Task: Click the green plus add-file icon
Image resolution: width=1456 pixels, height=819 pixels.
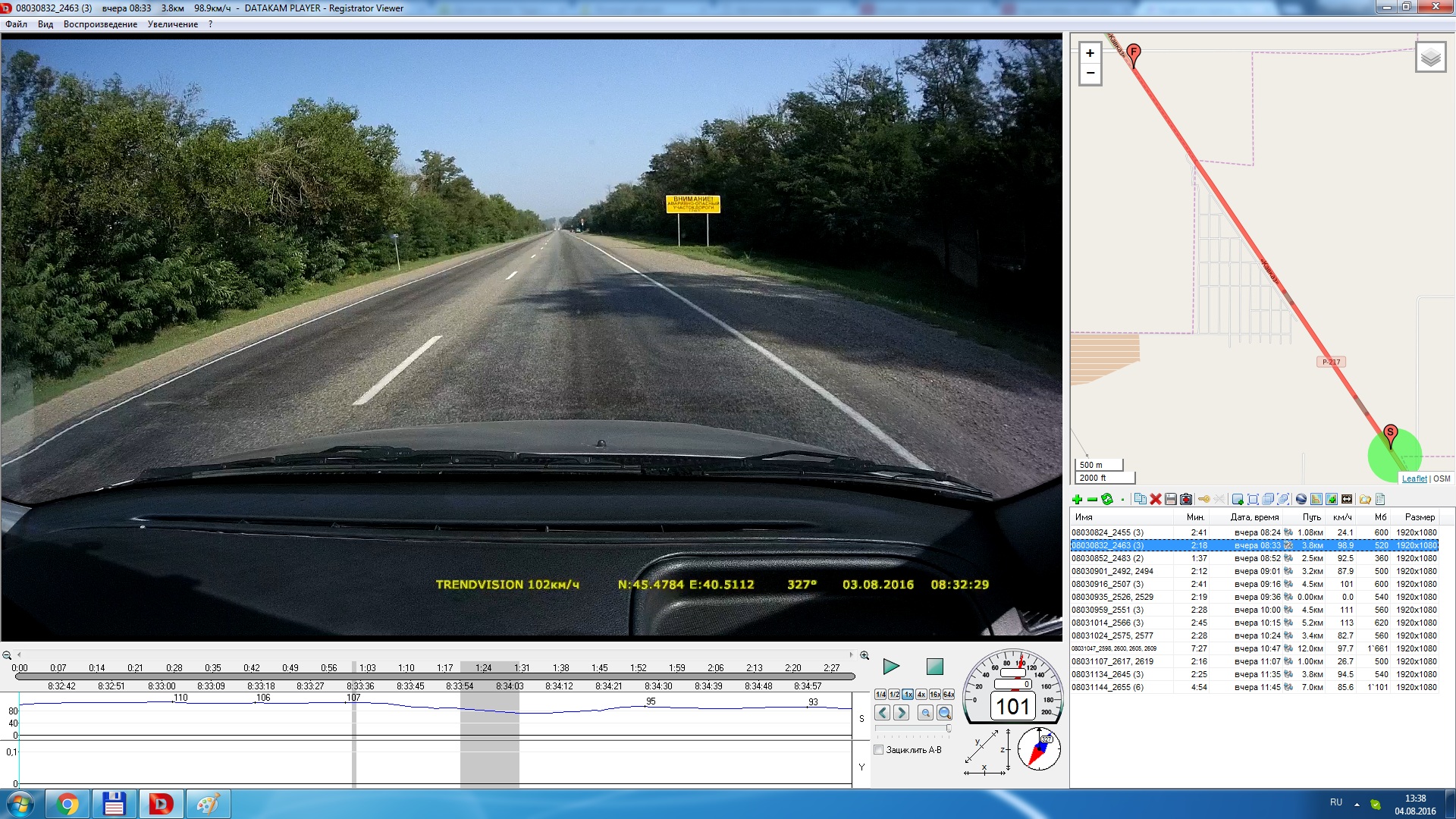Action: (x=1077, y=499)
